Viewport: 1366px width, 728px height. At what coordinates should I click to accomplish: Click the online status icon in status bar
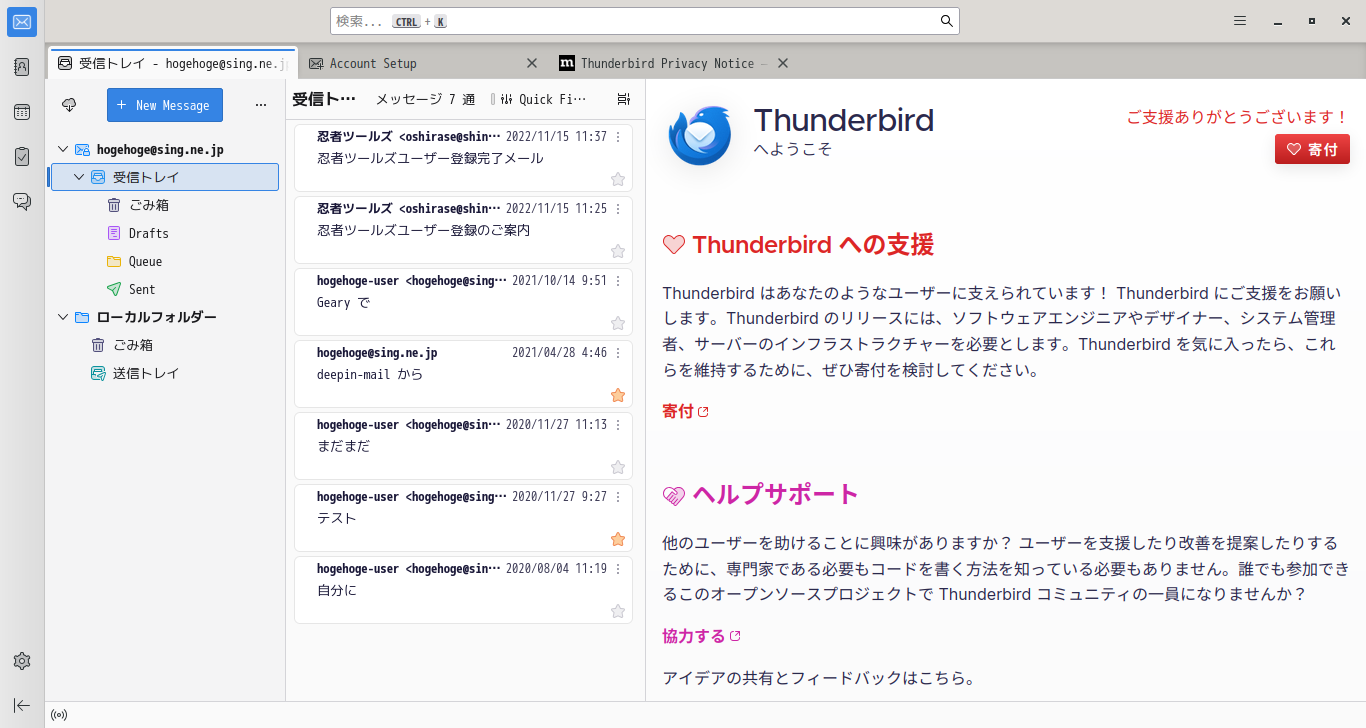point(59,715)
